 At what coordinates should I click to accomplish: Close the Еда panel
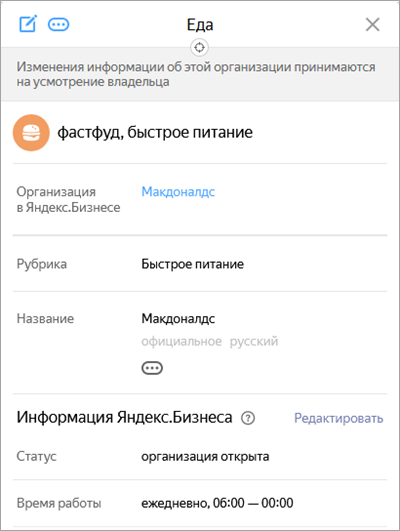click(373, 24)
